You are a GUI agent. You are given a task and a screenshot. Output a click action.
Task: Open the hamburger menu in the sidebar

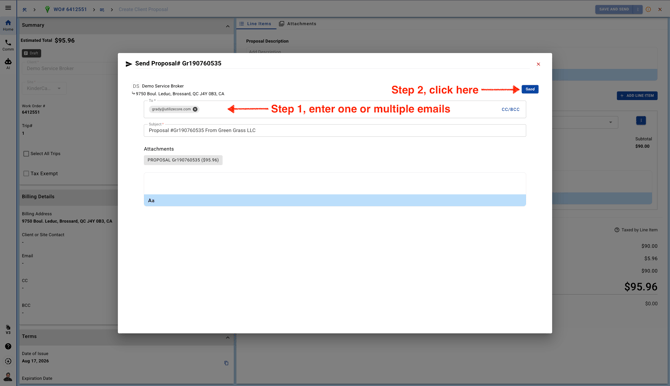click(8, 8)
